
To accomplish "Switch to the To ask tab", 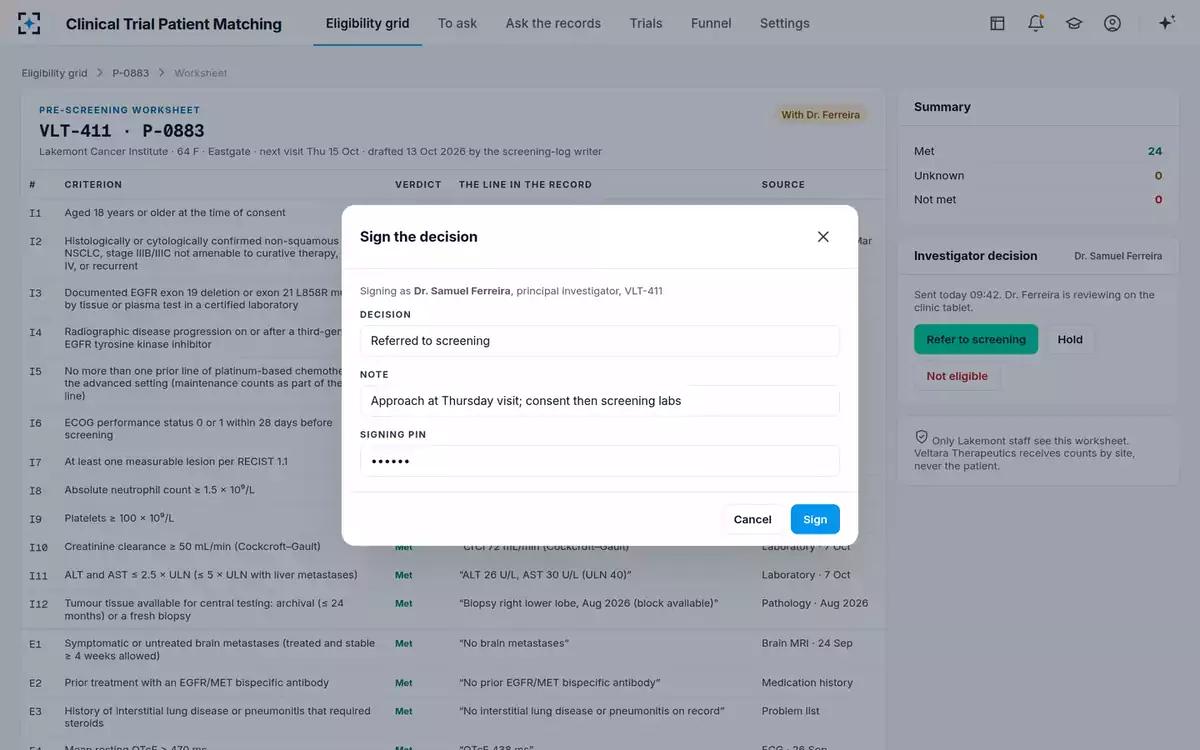I will (x=457, y=23).
